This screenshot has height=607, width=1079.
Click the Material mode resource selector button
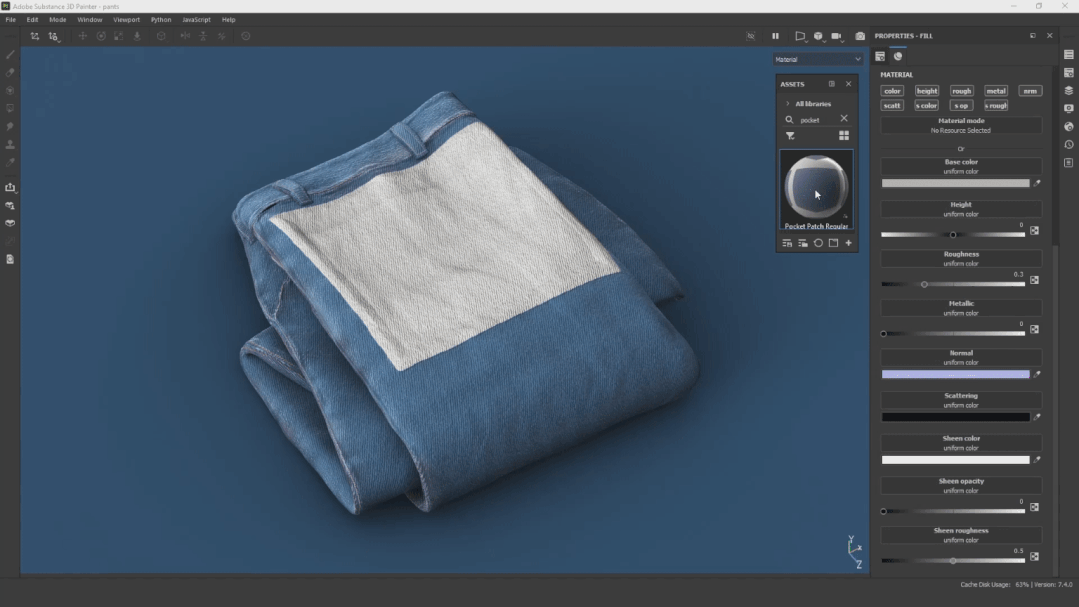[961, 125]
